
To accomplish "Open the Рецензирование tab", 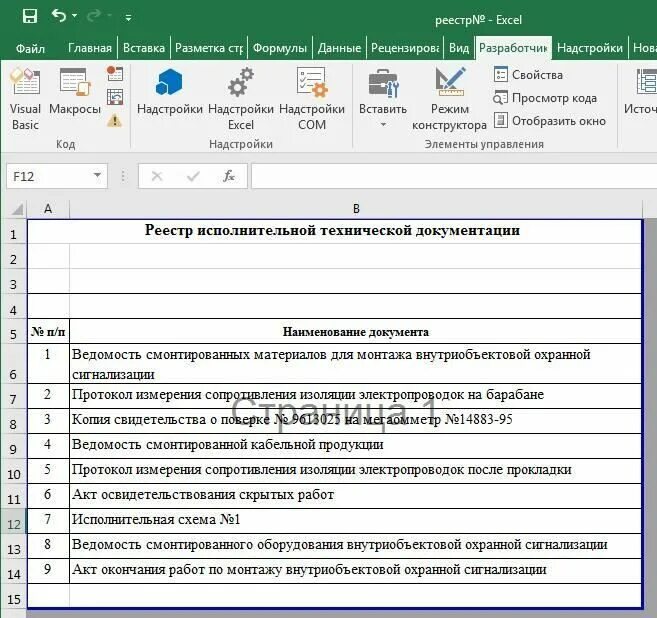I will coord(405,48).
